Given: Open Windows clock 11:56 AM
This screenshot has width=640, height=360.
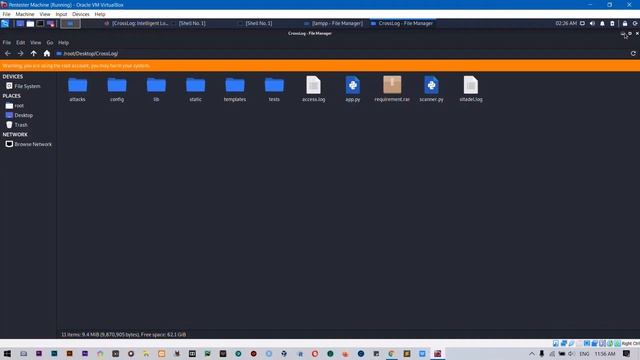Looking at the screenshot, I should [x=605, y=354].
